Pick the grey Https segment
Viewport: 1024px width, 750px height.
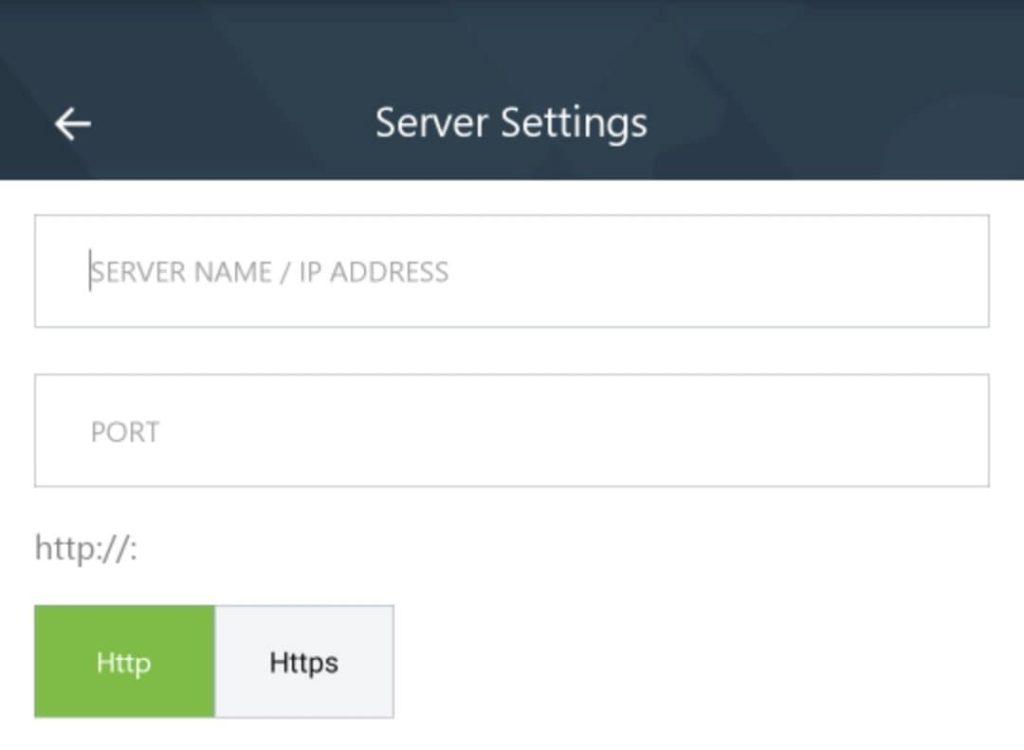304,662
